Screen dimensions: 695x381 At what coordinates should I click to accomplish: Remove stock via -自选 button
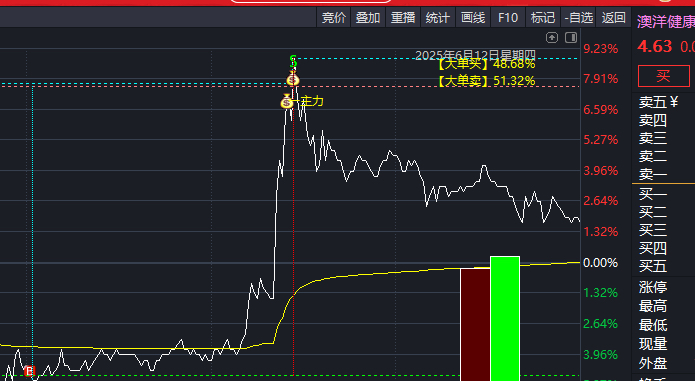pyautogui.click(x=578, y=18)
